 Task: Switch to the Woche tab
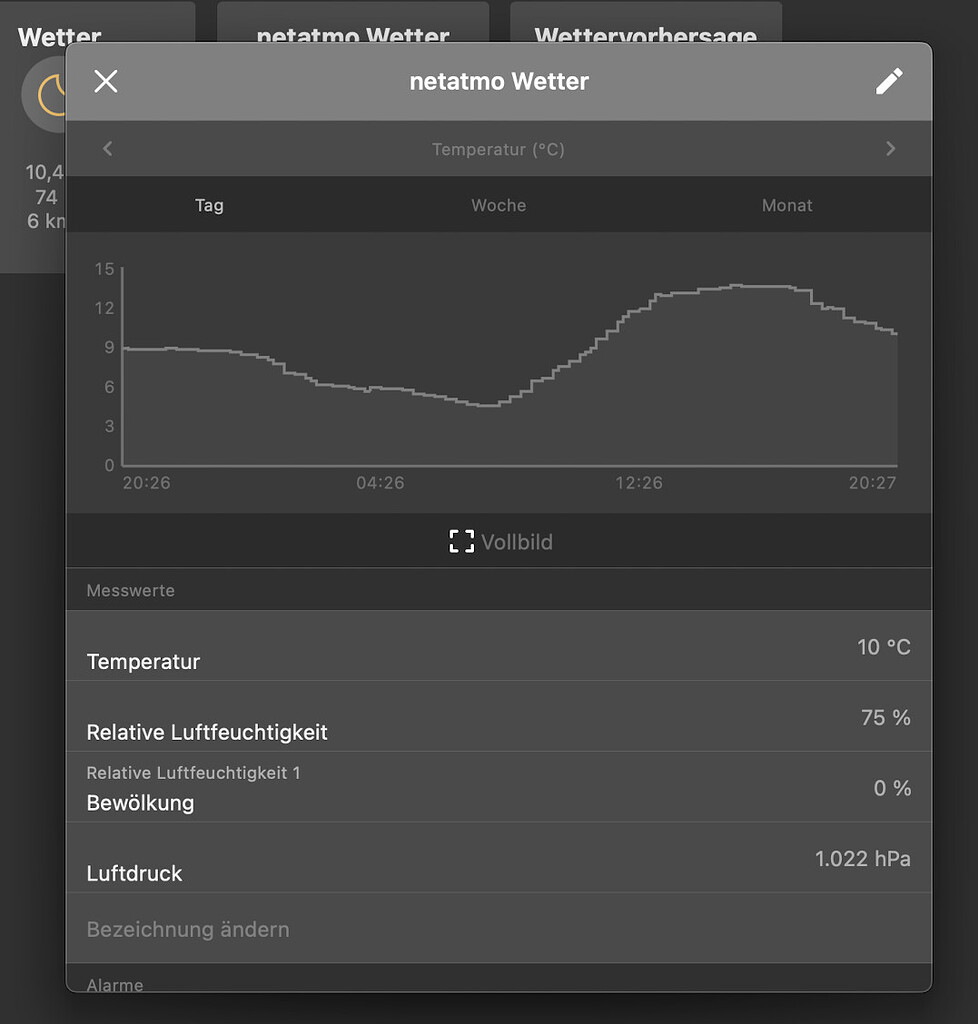[498, 205]
